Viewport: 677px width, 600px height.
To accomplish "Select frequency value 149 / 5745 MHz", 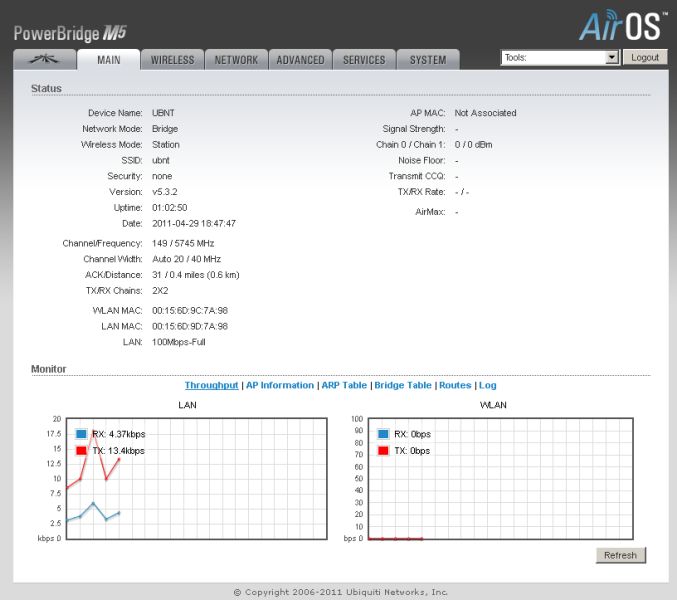I will (183, 243).
